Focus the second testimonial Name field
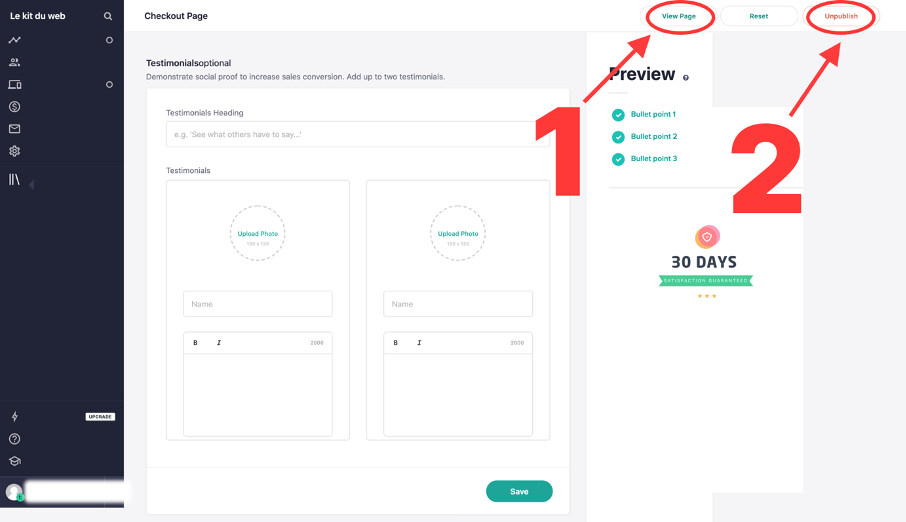906x522 pixels. coord(458,304)
